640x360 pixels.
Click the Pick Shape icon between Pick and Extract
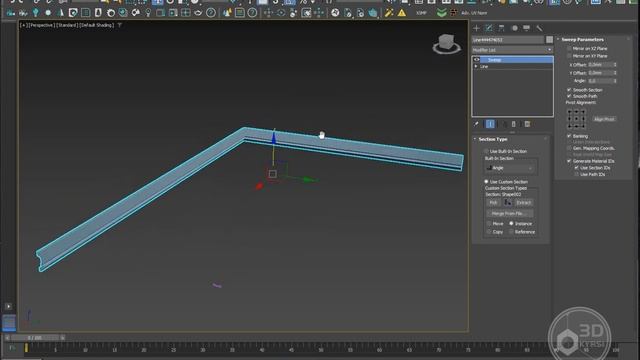click(x=508, y=202)
